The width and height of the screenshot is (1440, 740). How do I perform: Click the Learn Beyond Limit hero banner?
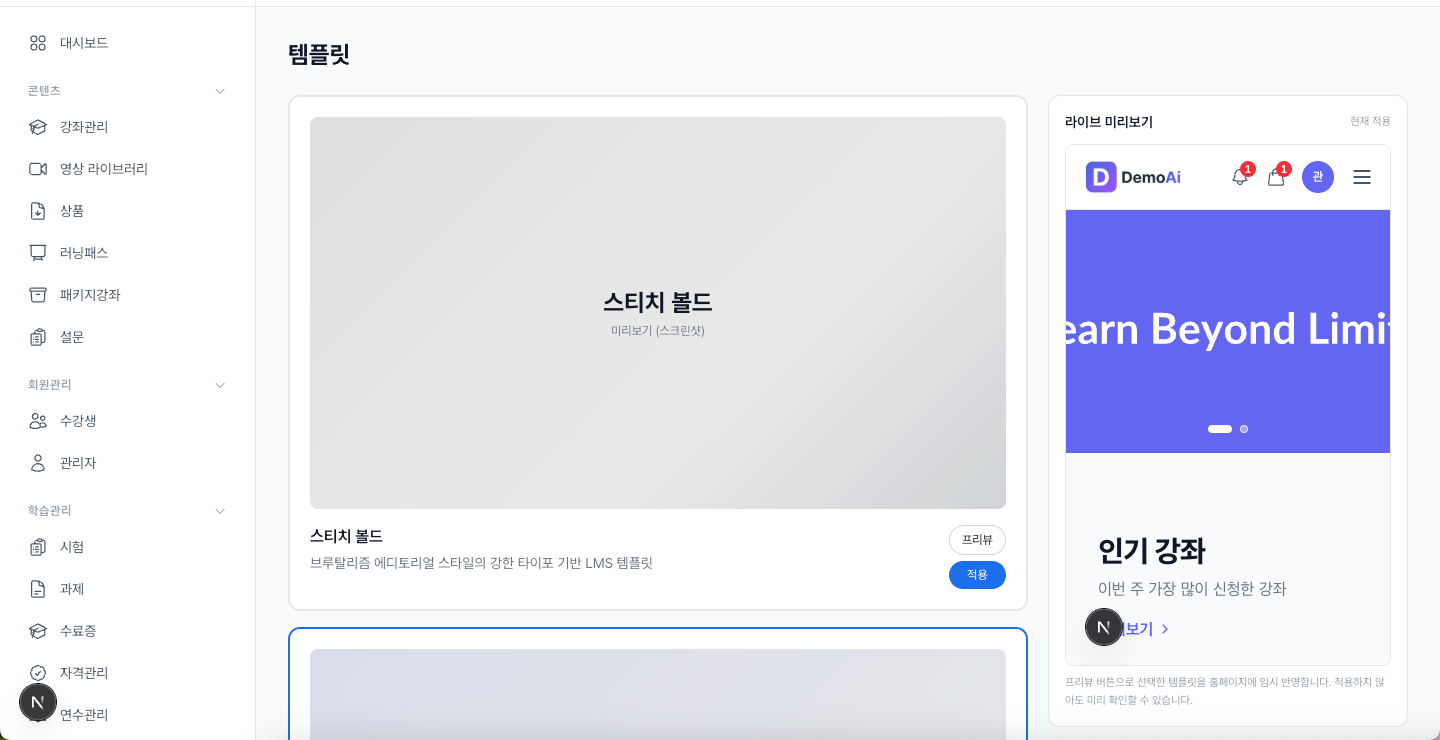[1228, 331]
